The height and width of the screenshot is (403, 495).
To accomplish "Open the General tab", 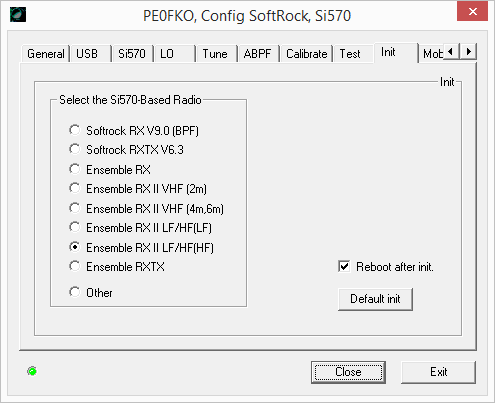I will coord(46,54).
